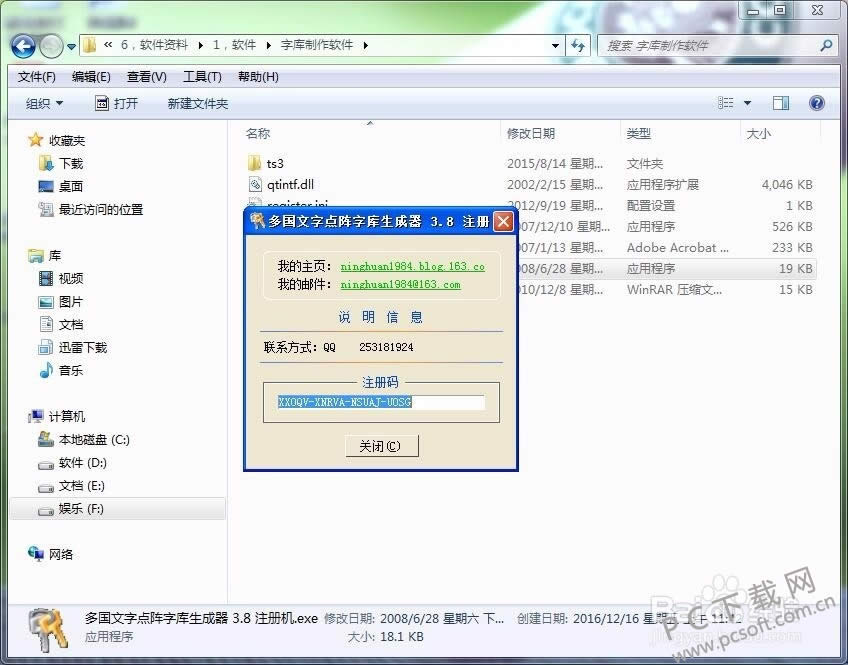The image size is (848, 665).
Task: Select the qtintf.dll file
Action: [290, 184]
